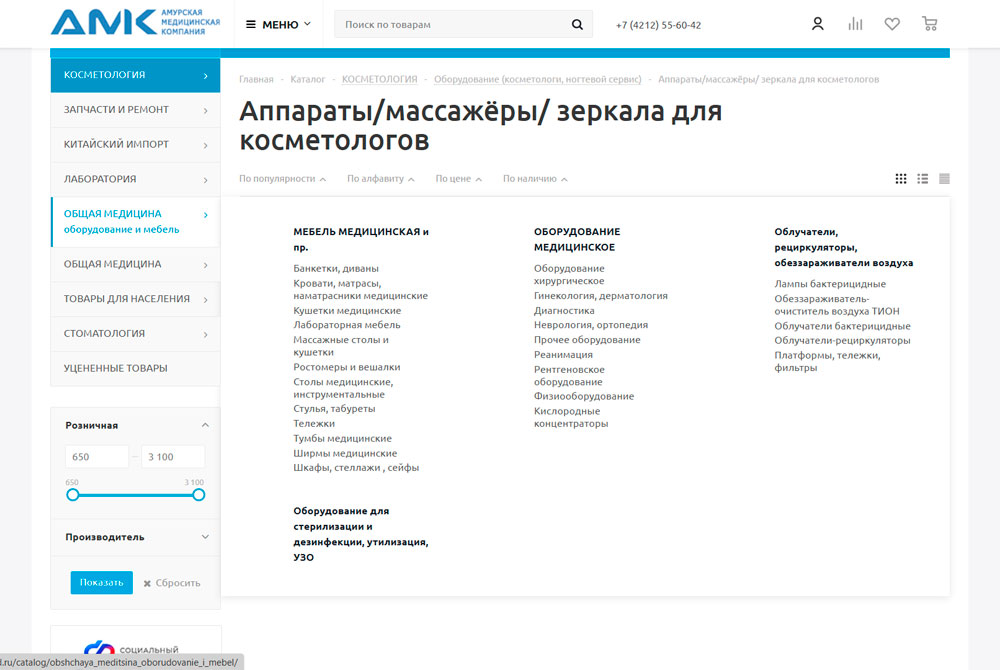Screen dimensions: 1000x670
Task: Expand the КОСМЕТОЛОГИЯ sidebar category
Action: pos(135,75)
